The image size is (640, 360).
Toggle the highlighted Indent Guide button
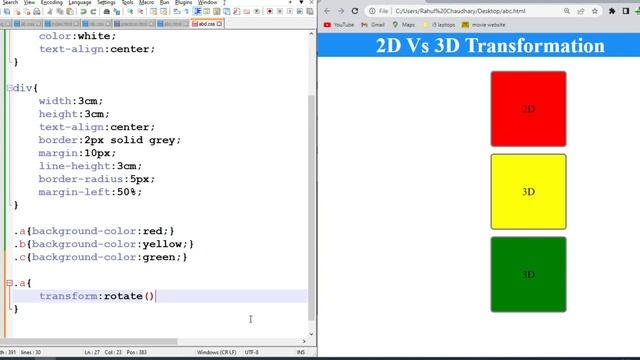(x=197, y=11)
